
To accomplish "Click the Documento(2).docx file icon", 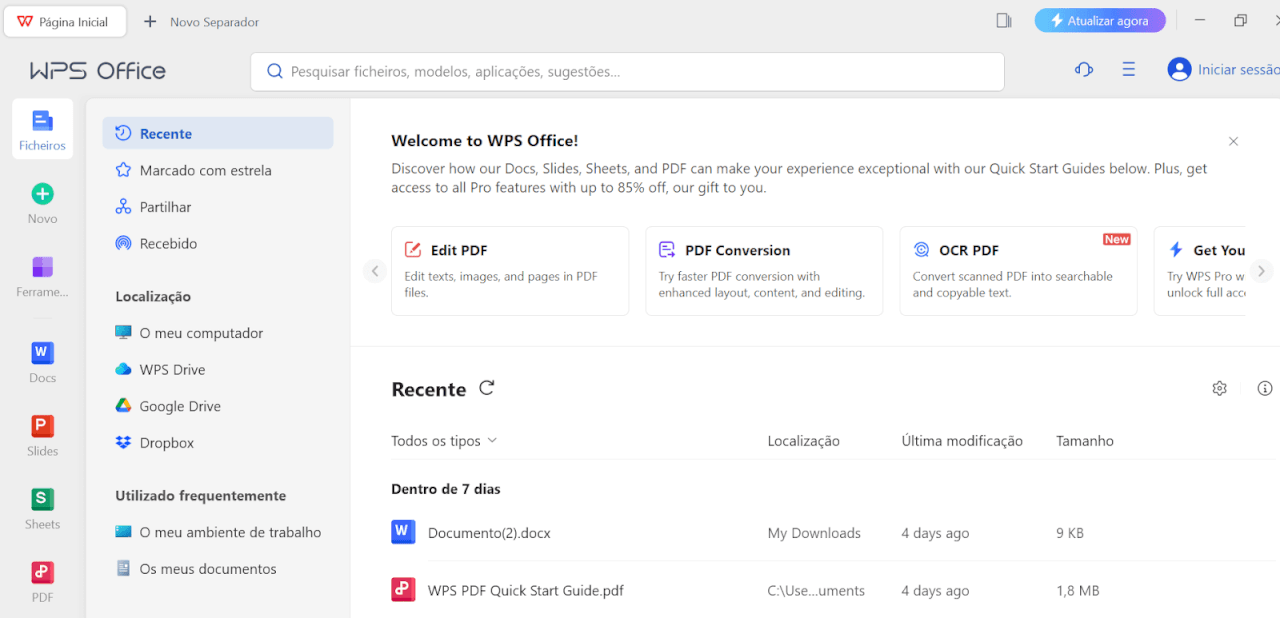I will click(403, 532).
